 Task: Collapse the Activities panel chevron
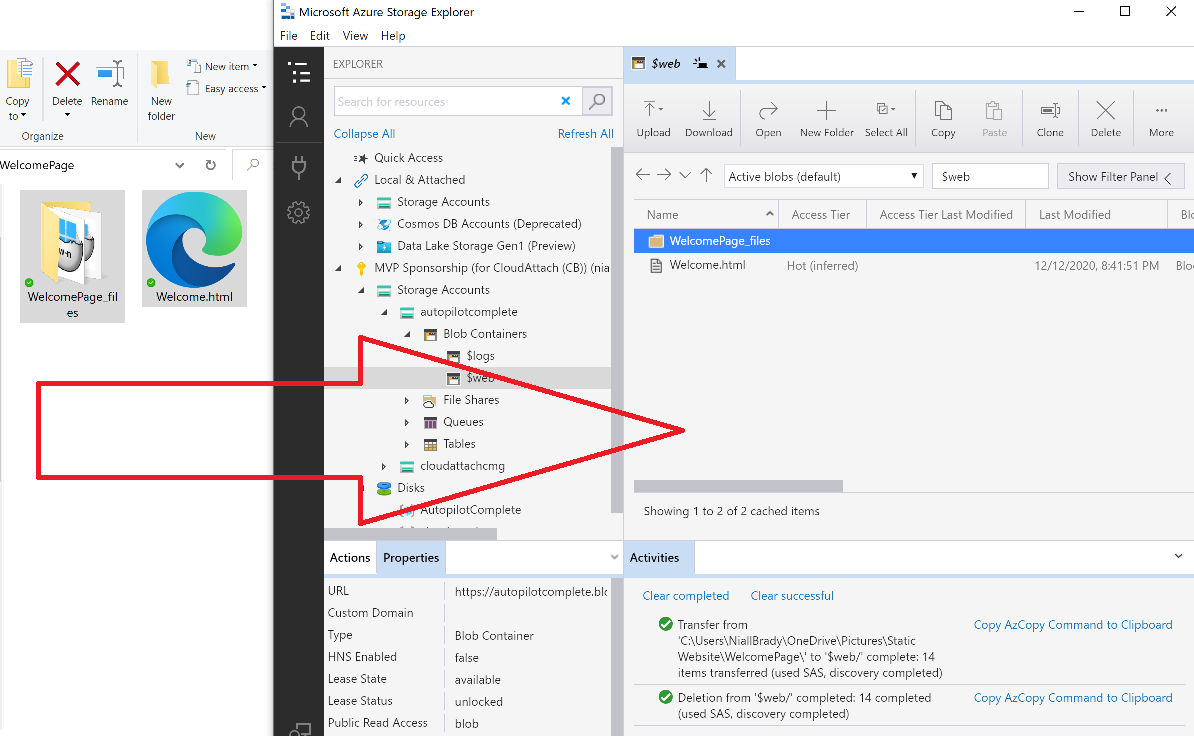(1178, 556)
